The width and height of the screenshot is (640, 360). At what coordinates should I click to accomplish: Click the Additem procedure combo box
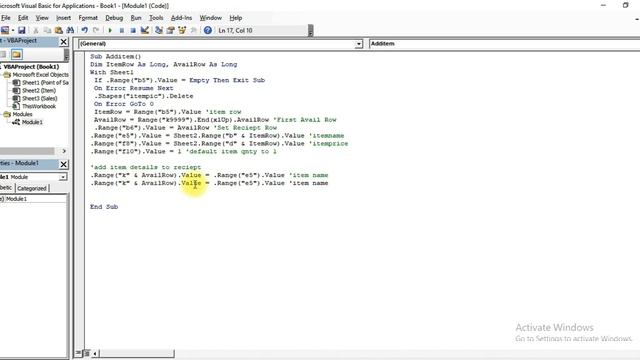pyautogui.click(x=504, y=44)
